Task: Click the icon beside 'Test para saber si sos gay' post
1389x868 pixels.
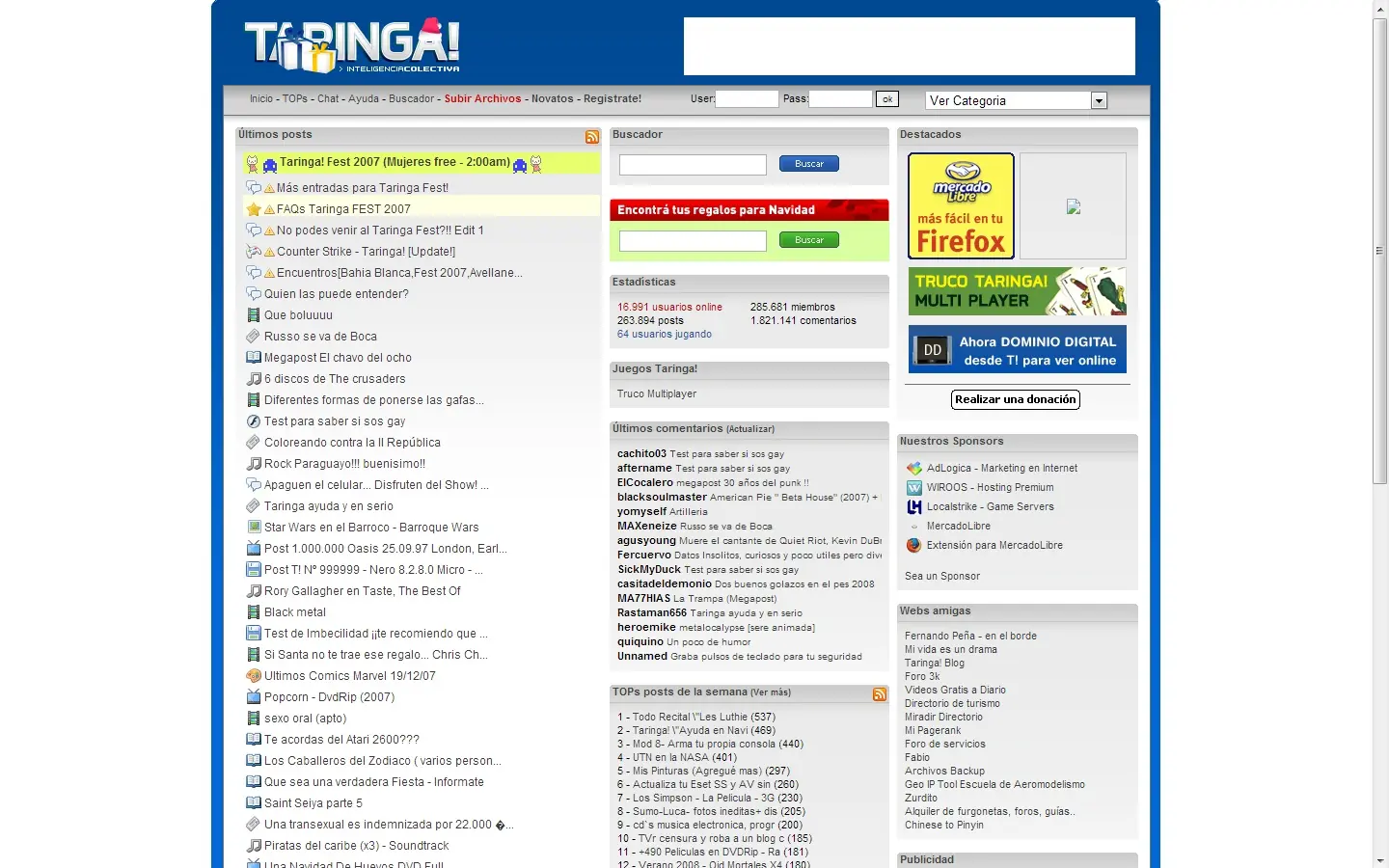Action: [x=254, y=421]
